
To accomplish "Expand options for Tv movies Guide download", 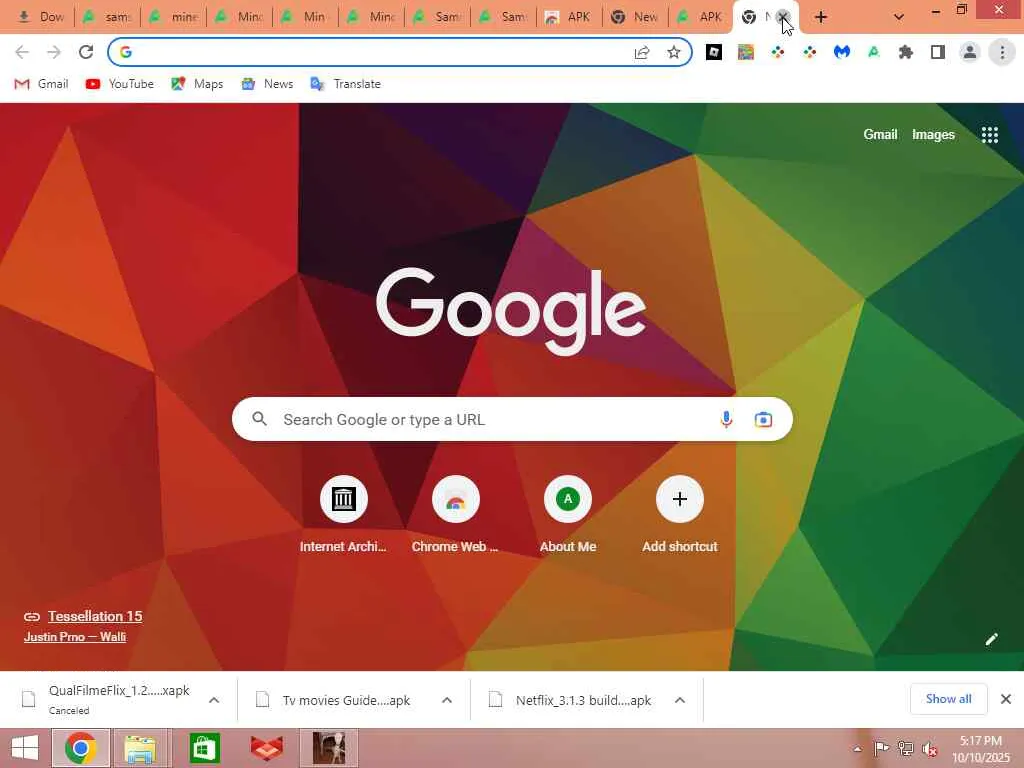I will 447,700.
